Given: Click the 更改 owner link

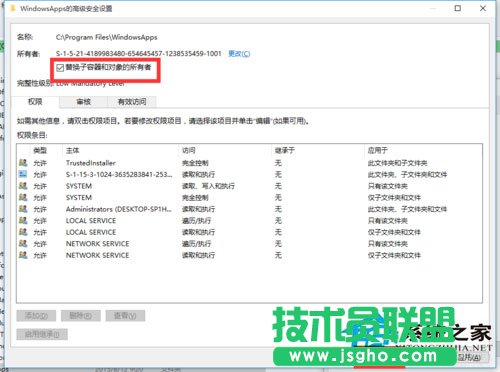Looking at the screenshot, I should [239, 53].
